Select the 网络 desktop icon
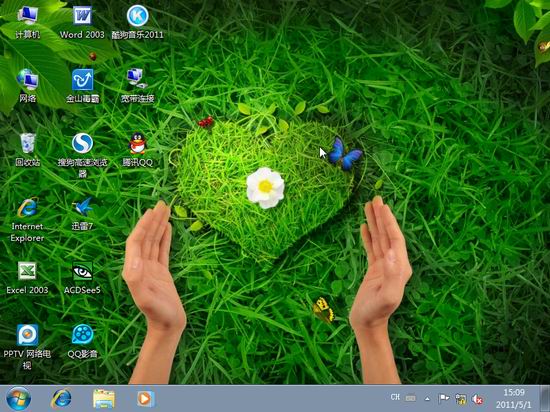Viewport: 550px width, 412px height. [27, 86]
